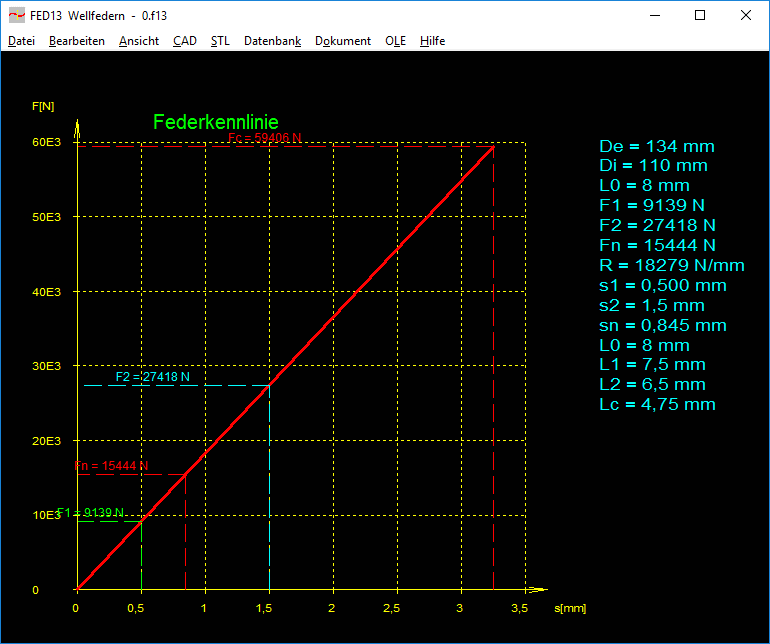Click the Lc = 4,75 mm value
770x644 pixels.
[x=657, y=404]
